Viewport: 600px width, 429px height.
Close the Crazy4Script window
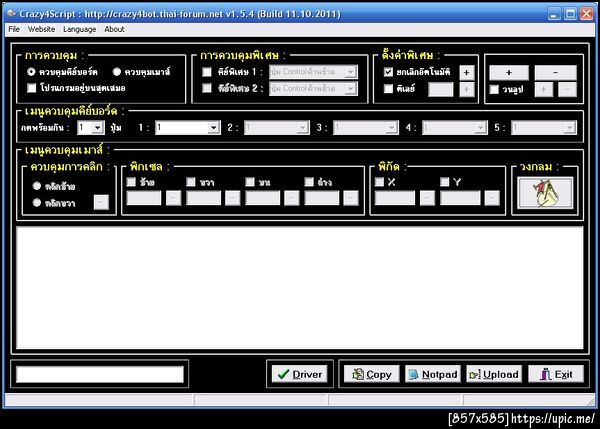pyautogui.click(x=587, y=14)
